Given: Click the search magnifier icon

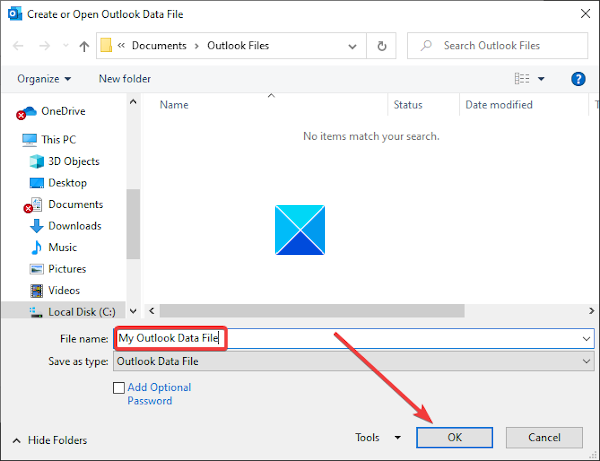Looking at the screenshot, I should (426, 46).
